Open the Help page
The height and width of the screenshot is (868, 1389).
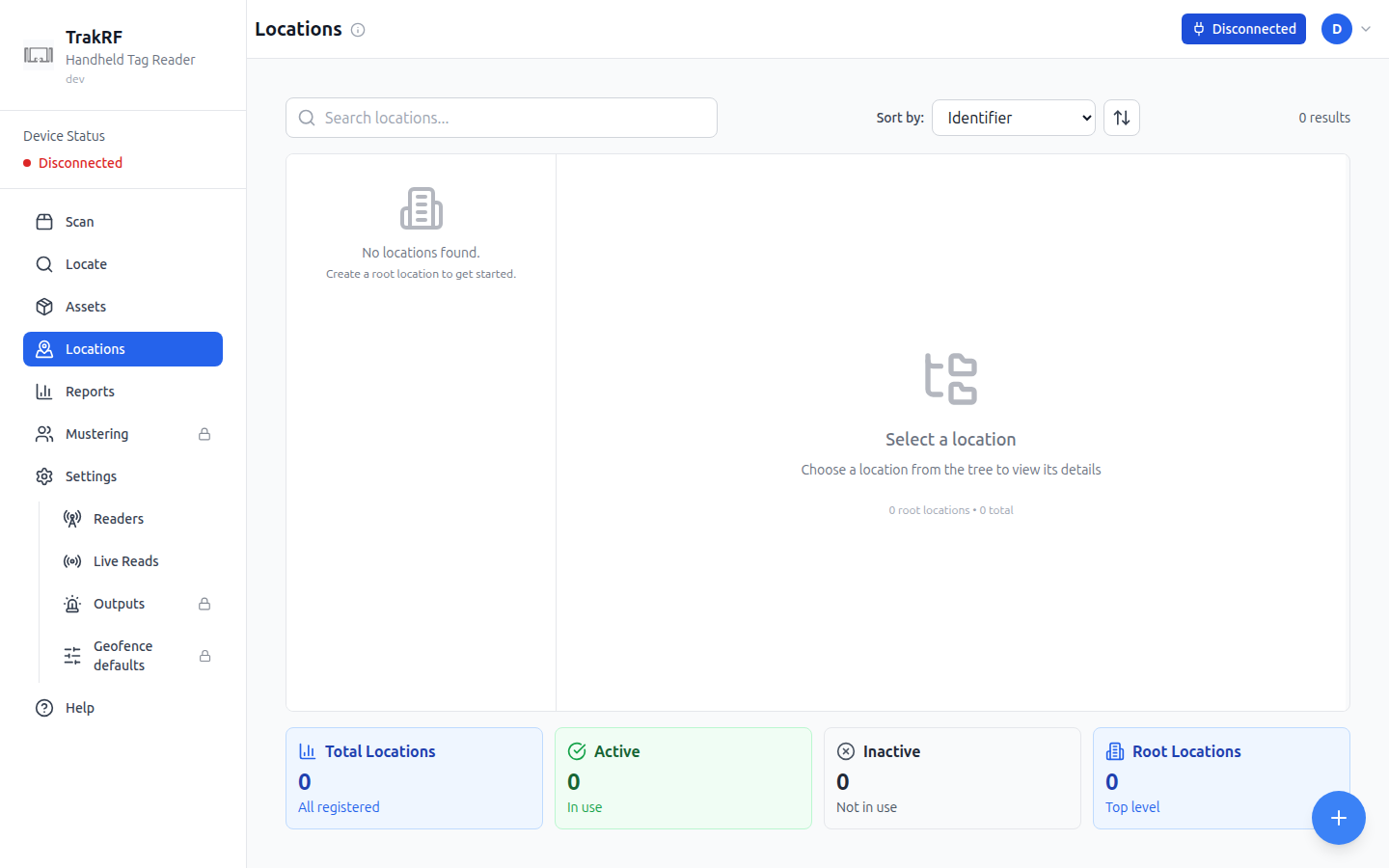point(123,708)
